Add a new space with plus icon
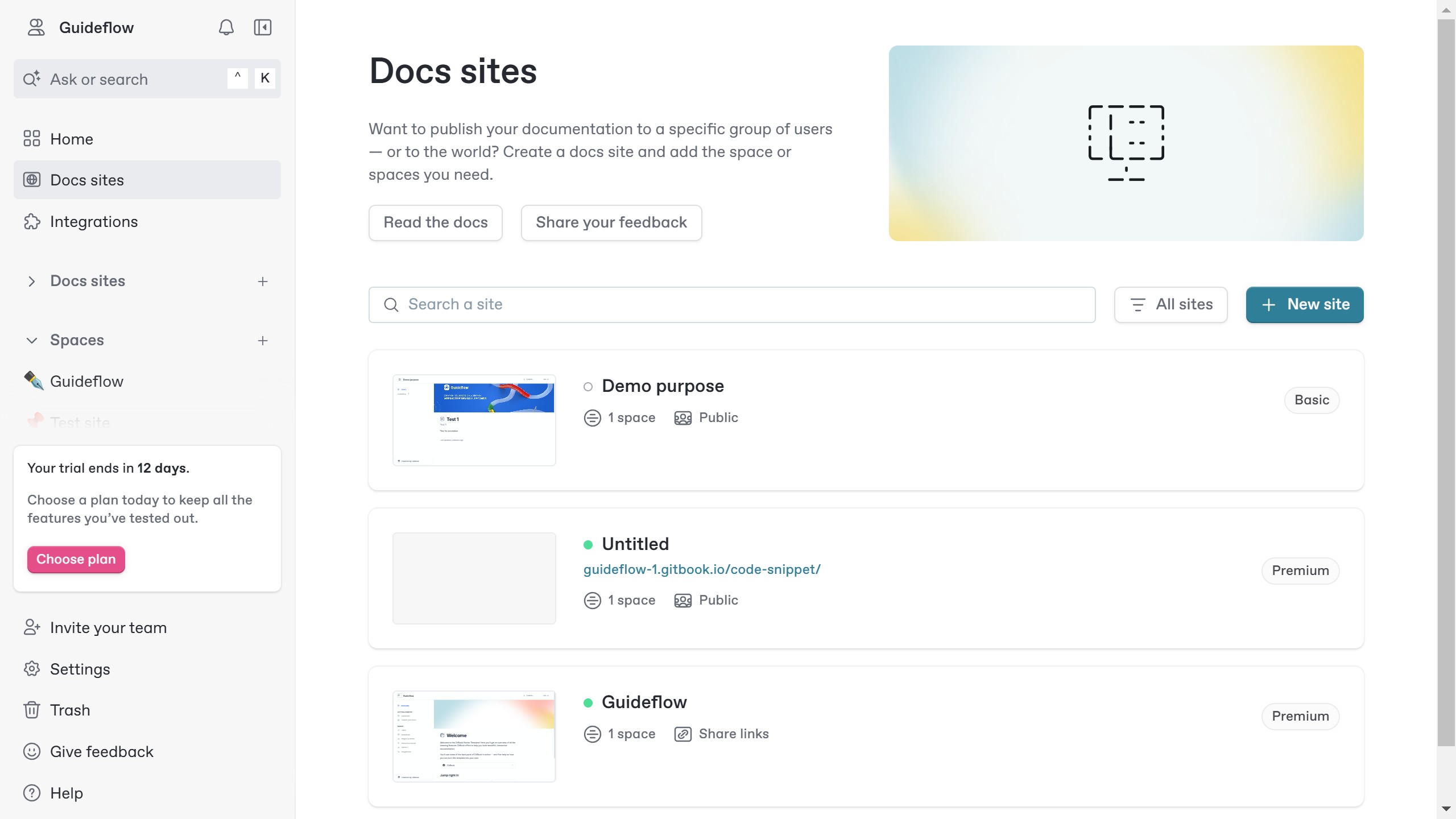1456x819 pixels. [x=263, y=340]
